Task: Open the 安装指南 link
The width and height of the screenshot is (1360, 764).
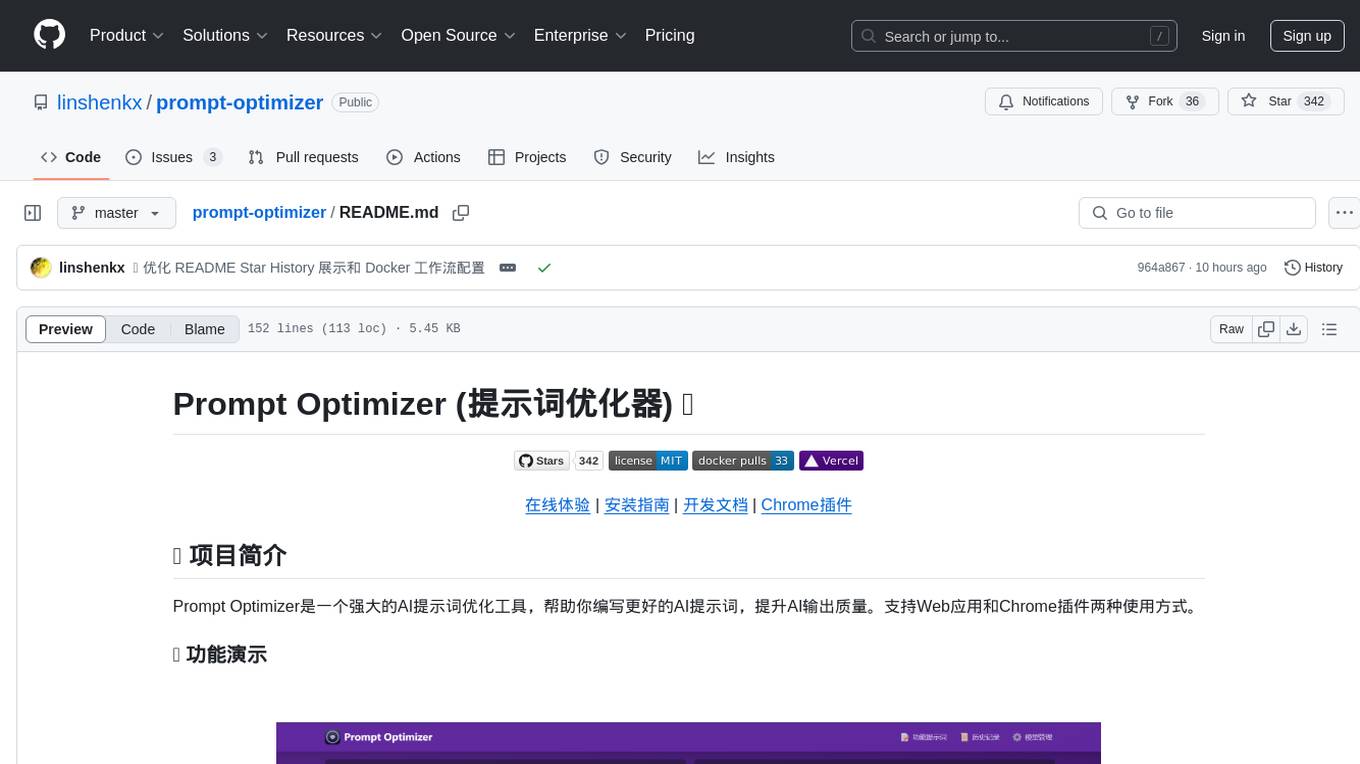Action: pos(637,505)
